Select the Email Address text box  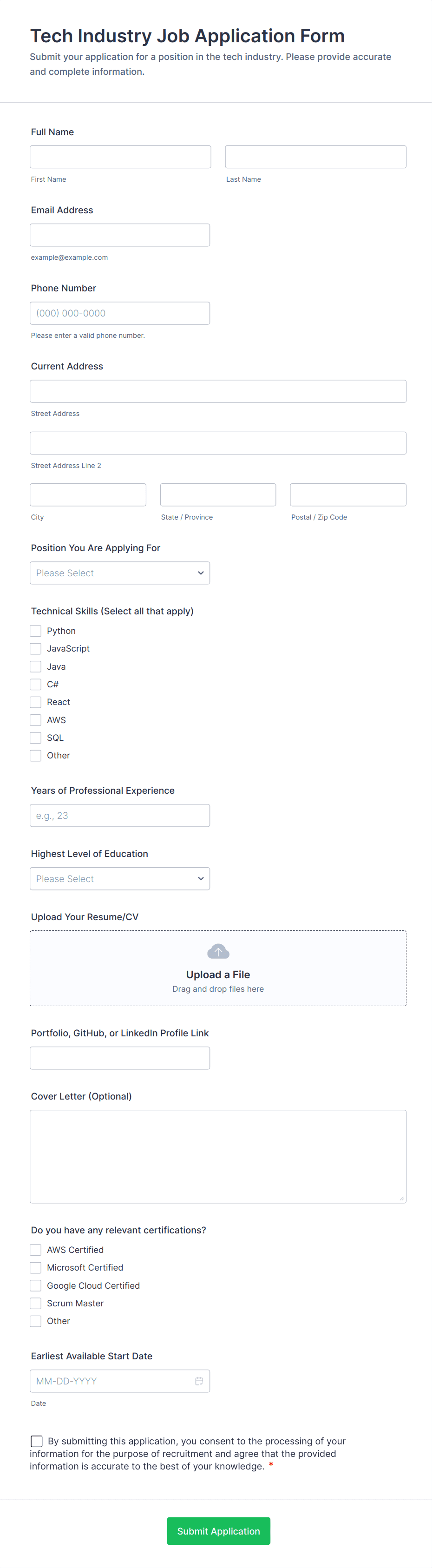coord(120,235)
